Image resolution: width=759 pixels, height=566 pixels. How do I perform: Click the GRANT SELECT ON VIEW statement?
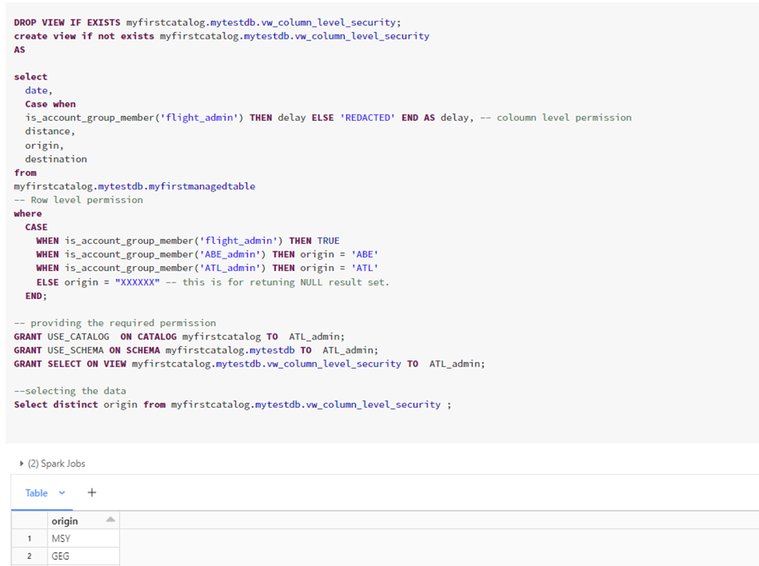point(249,364)
